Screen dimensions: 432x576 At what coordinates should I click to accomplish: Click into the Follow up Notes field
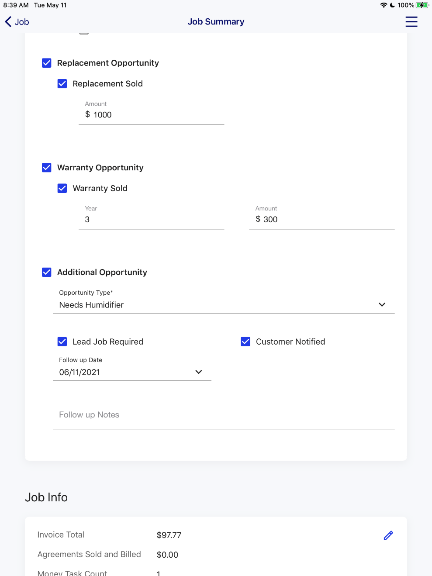pos(224,415)
